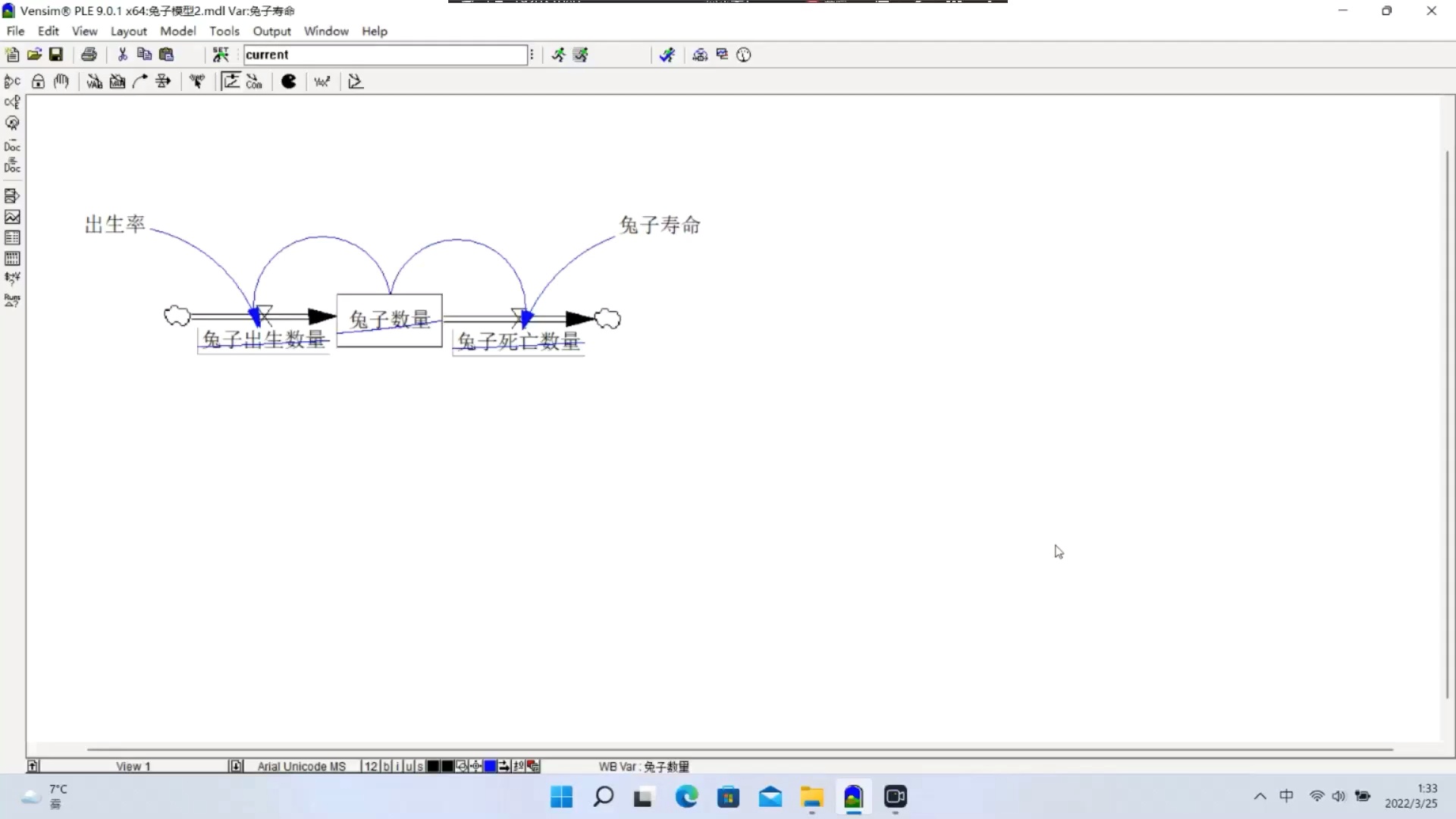Select the Rate flow tool
Image resolution: width=1456 pixels, height=819 pixels.
click(163, 82)
